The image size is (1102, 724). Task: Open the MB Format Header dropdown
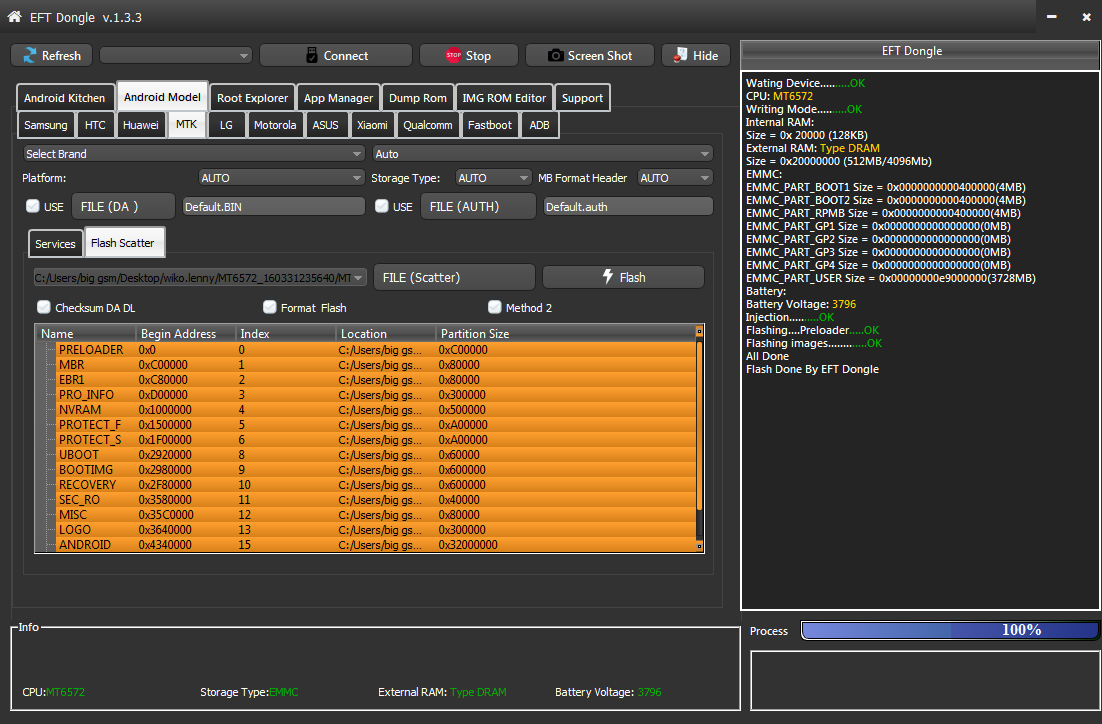point(675,178)
